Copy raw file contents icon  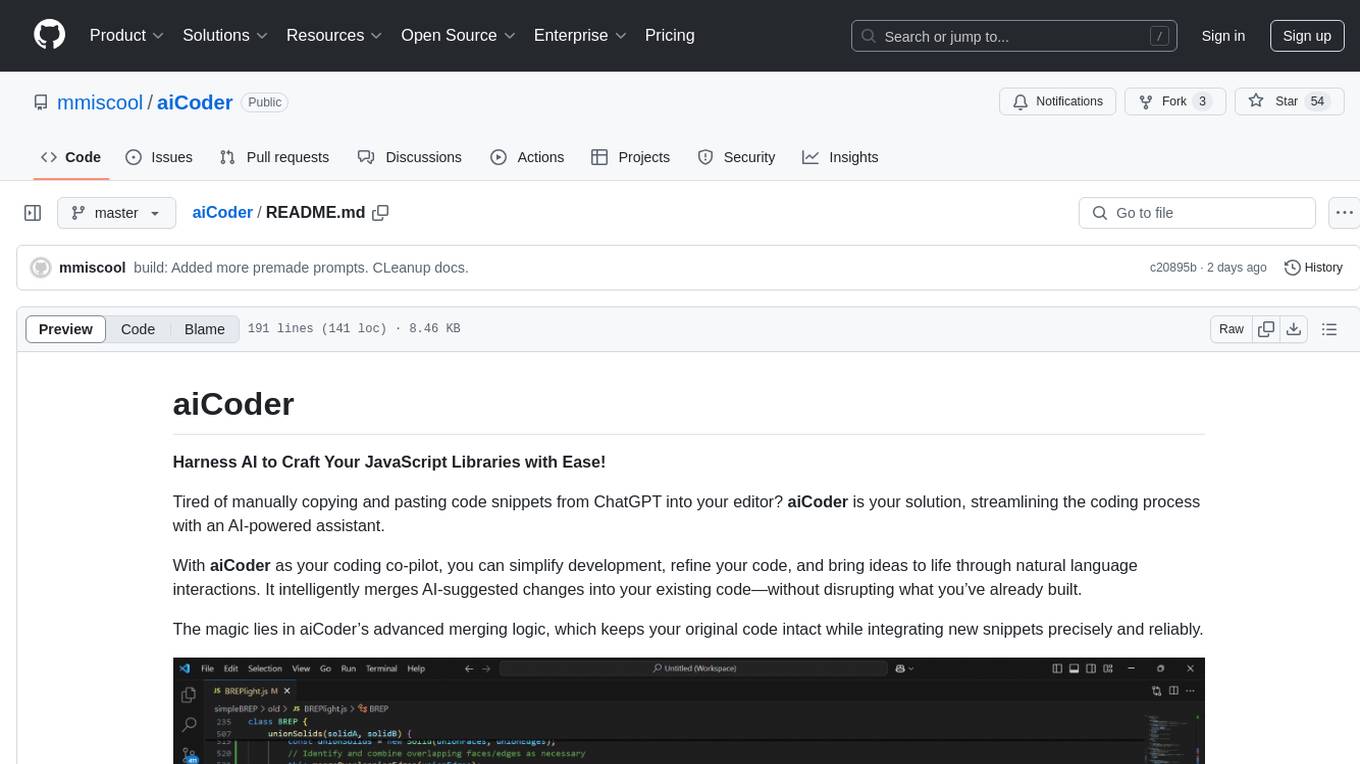tap(1266, 329)
